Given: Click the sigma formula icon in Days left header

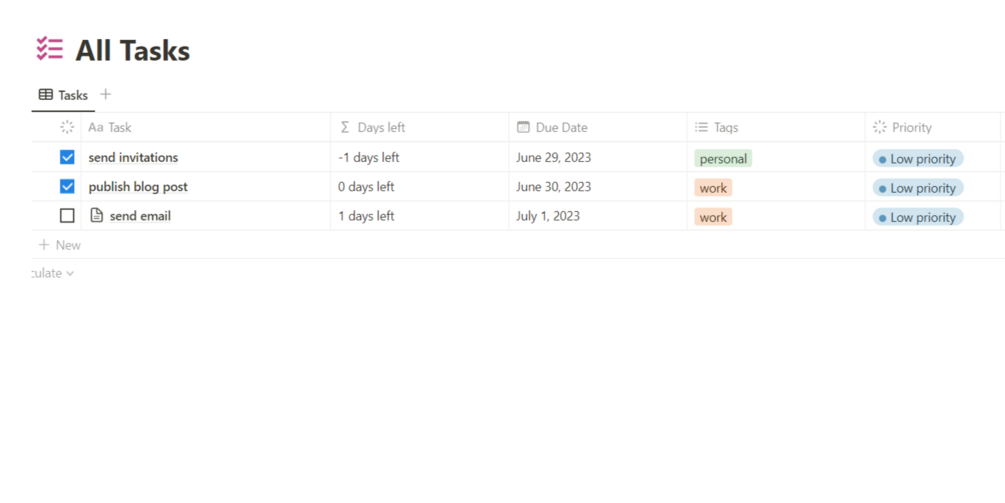Looking at the screenshot, I should tap(345, 127).
